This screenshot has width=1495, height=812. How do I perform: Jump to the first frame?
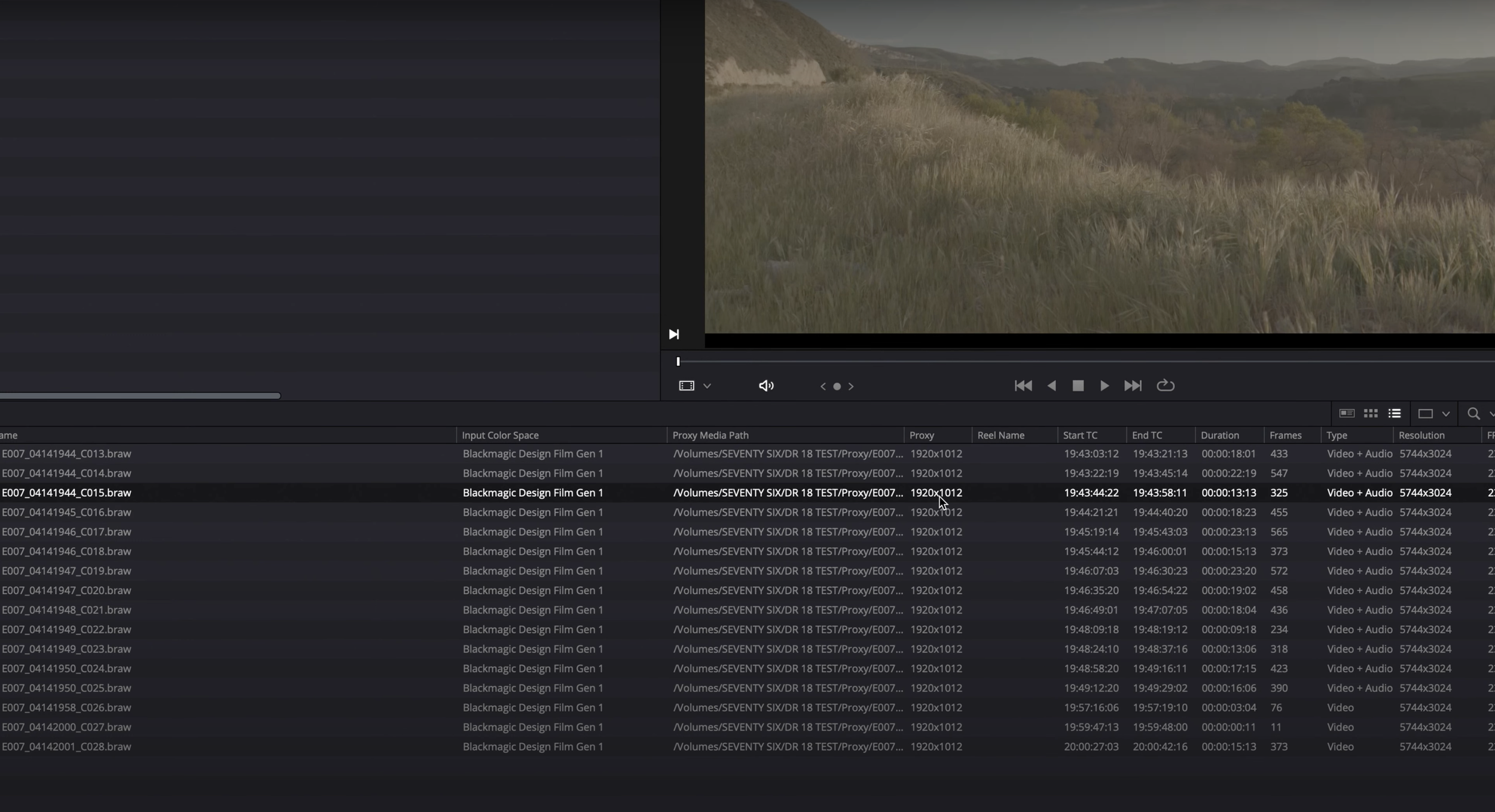pos(1023,386)
